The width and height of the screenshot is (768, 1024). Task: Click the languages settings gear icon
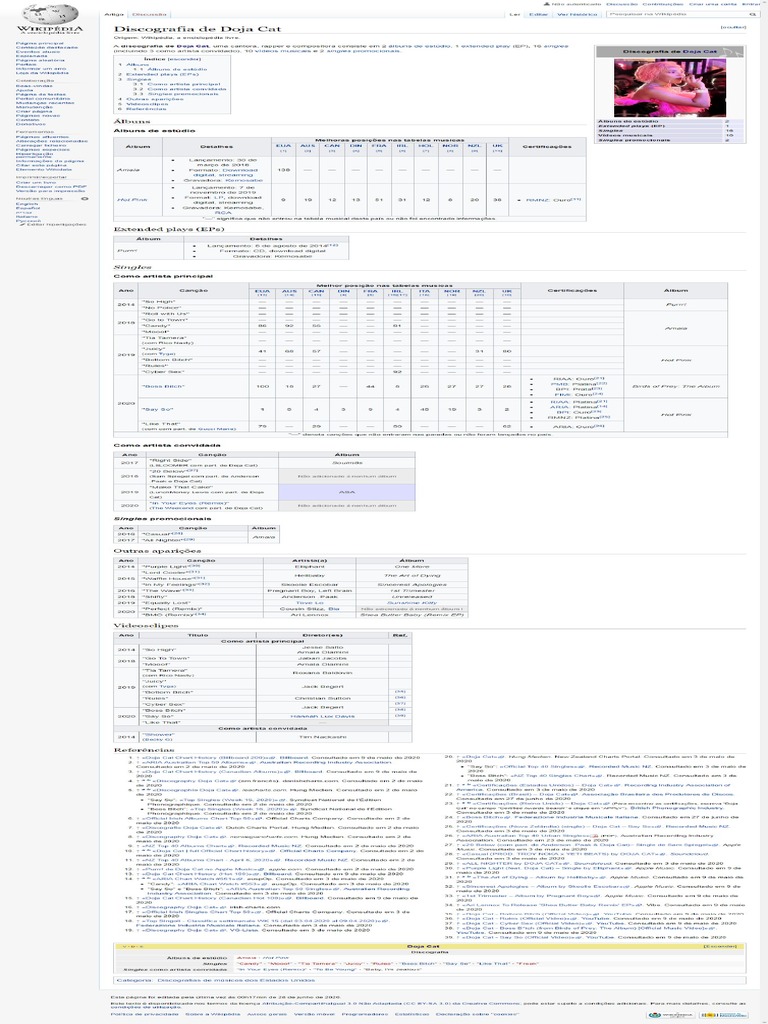point(84,199)
